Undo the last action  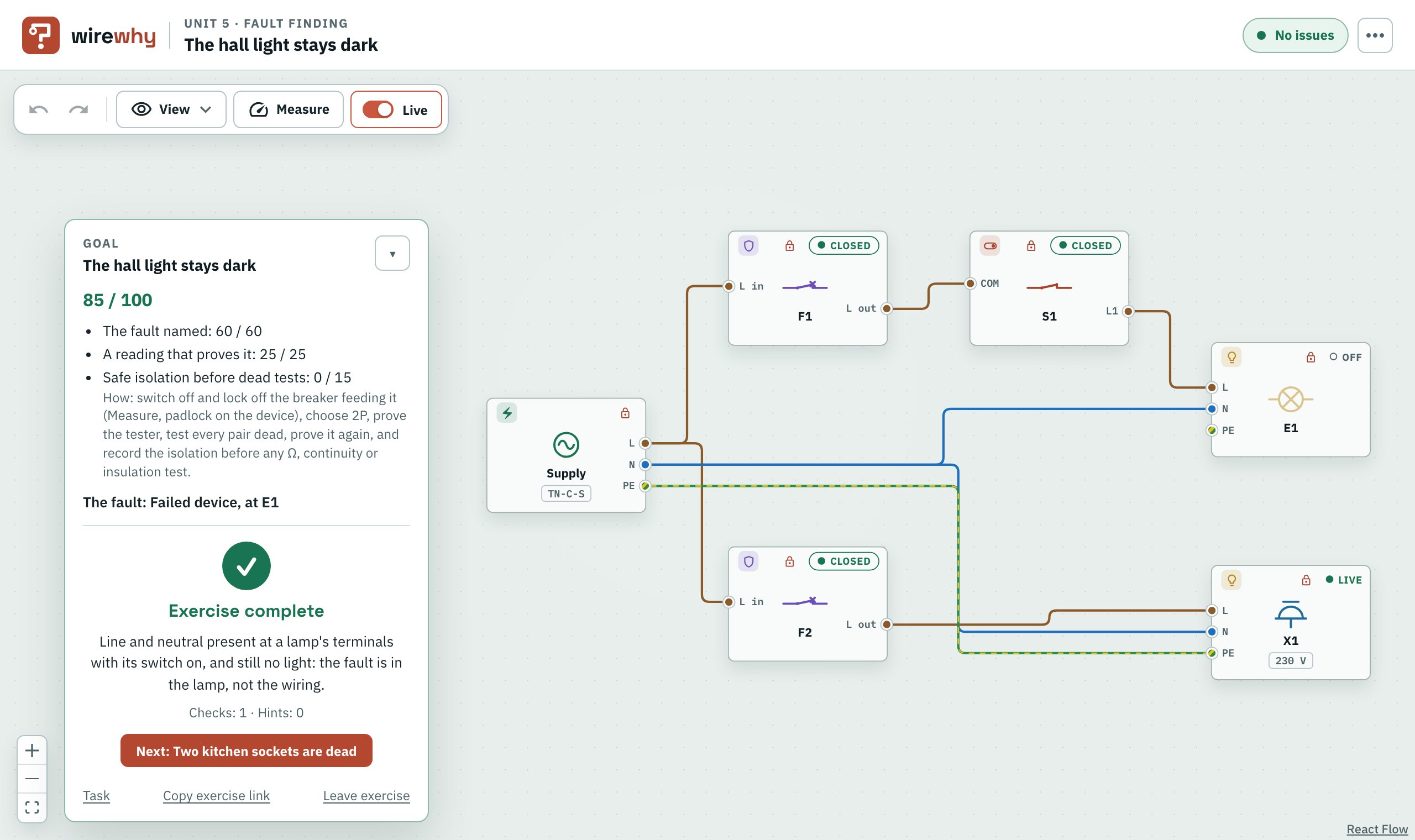coord(39,109)
